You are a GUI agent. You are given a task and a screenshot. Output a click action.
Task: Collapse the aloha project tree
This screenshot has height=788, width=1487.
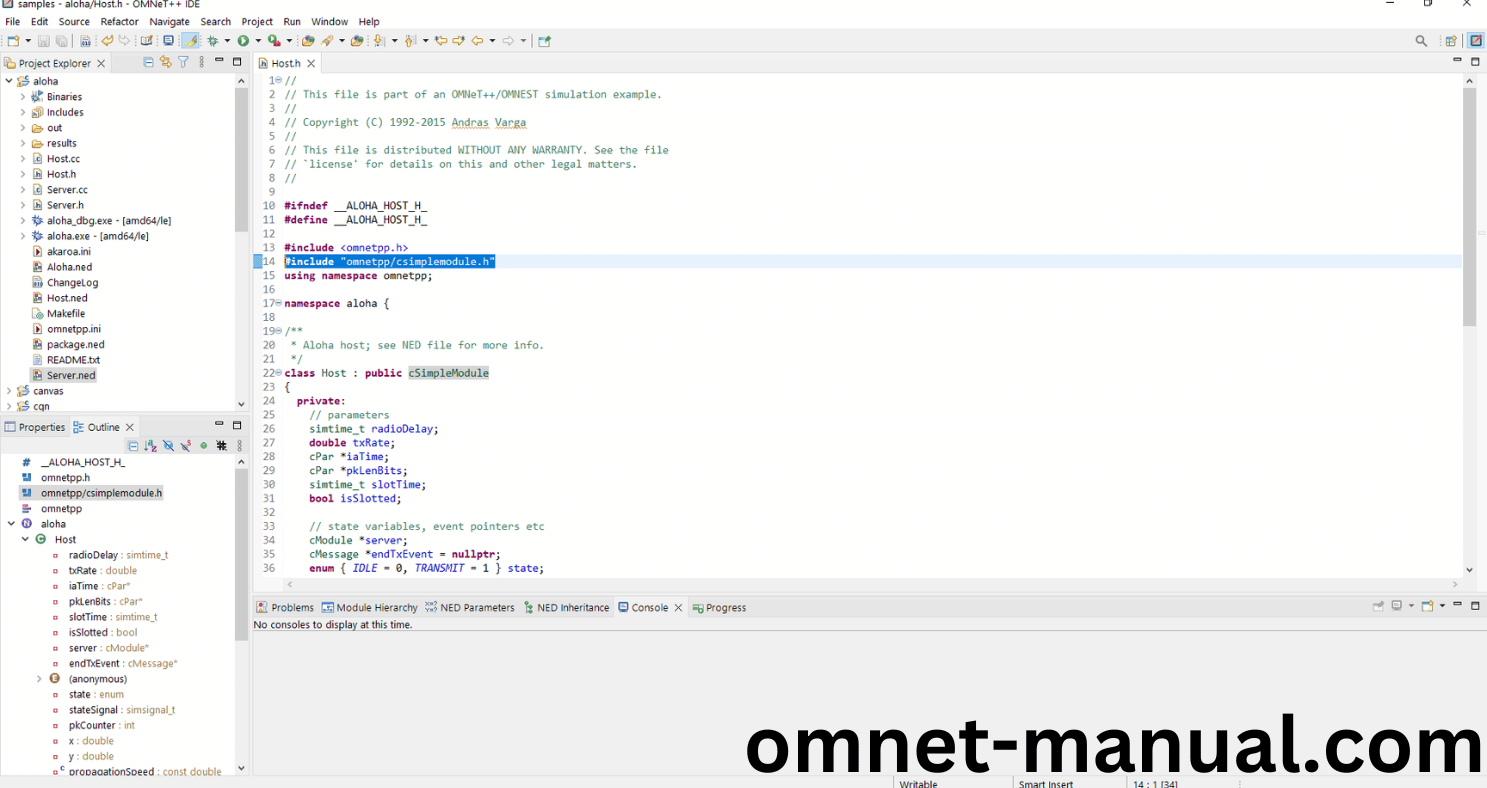click(8, 80)
